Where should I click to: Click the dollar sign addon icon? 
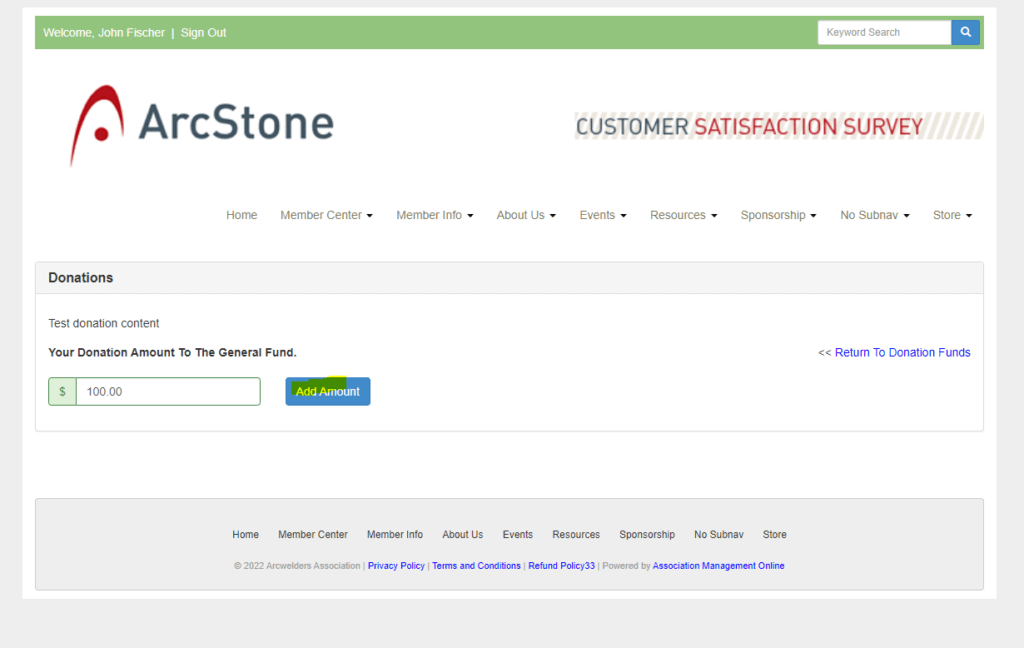[62, 392]
